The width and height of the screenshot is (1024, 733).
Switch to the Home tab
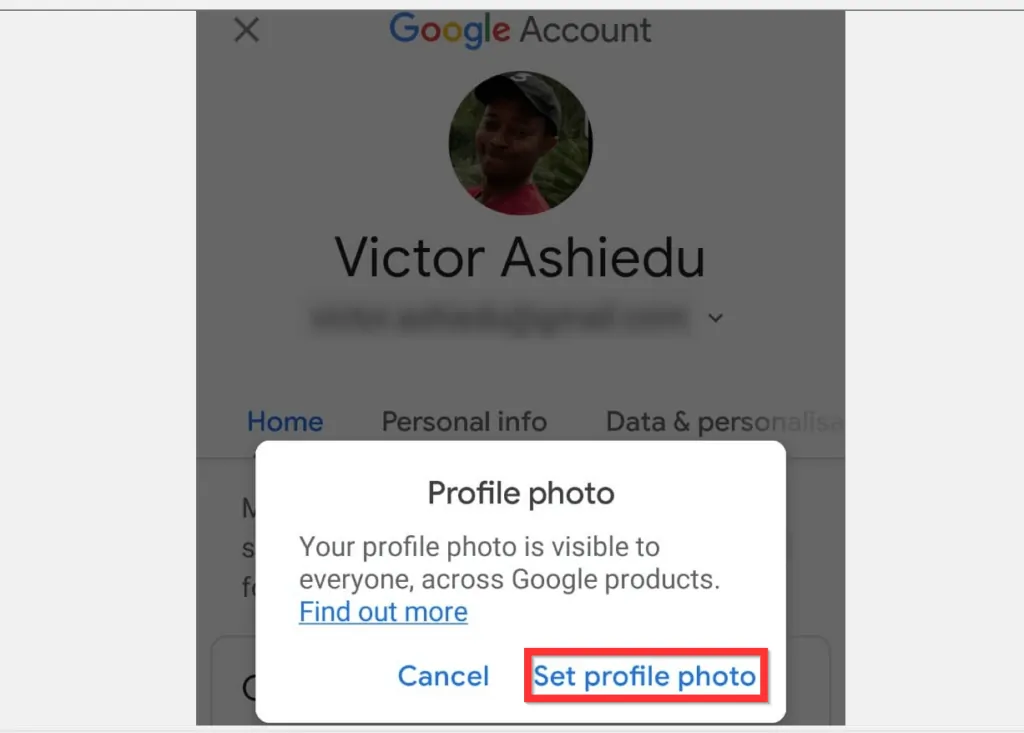(x=285, y=422)
